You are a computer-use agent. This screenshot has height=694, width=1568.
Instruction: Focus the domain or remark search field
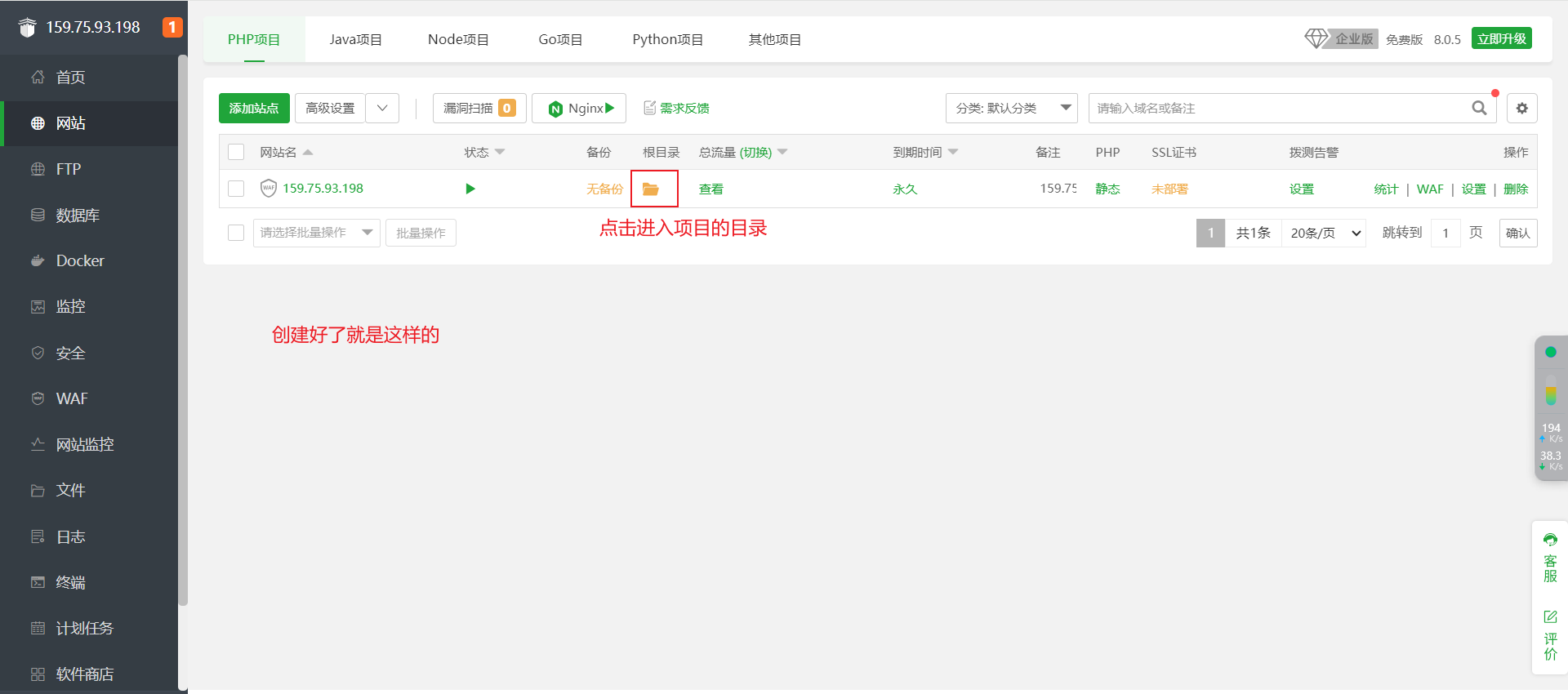1278,108
